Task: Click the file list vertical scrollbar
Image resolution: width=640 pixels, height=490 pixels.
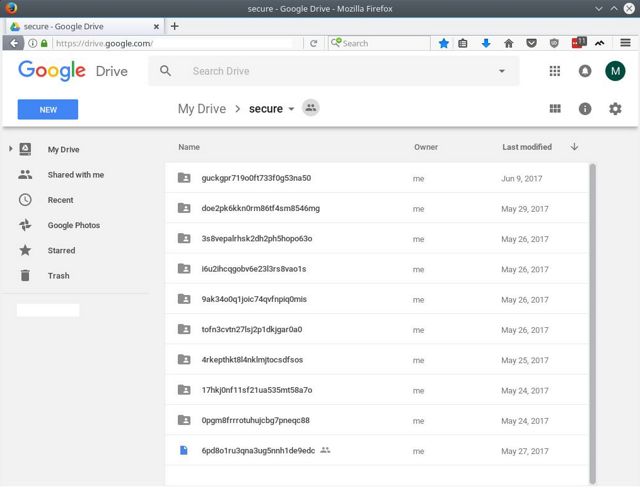Action: click(593, 323)
